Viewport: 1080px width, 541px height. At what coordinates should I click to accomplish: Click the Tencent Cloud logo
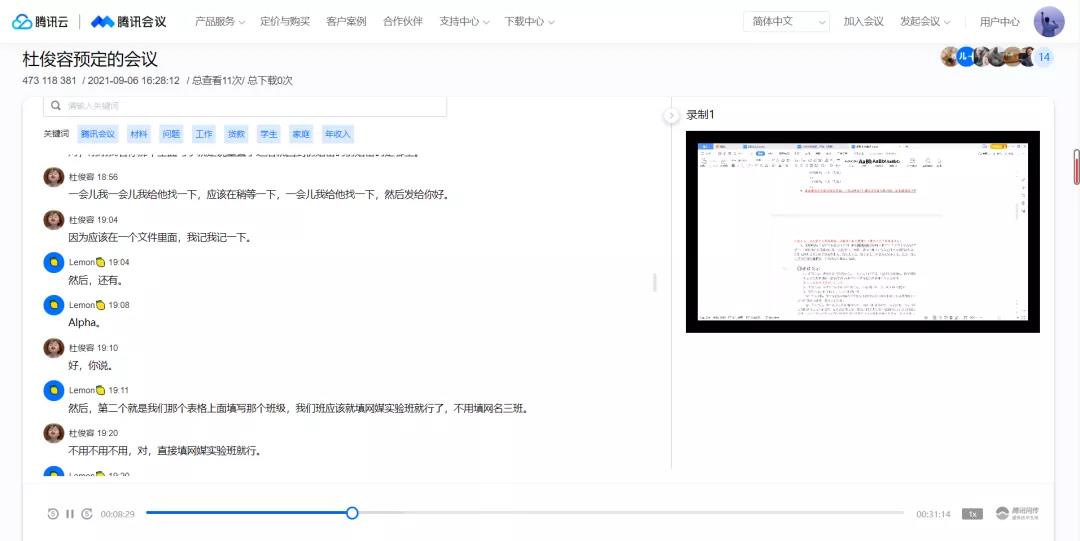point(42,21)
